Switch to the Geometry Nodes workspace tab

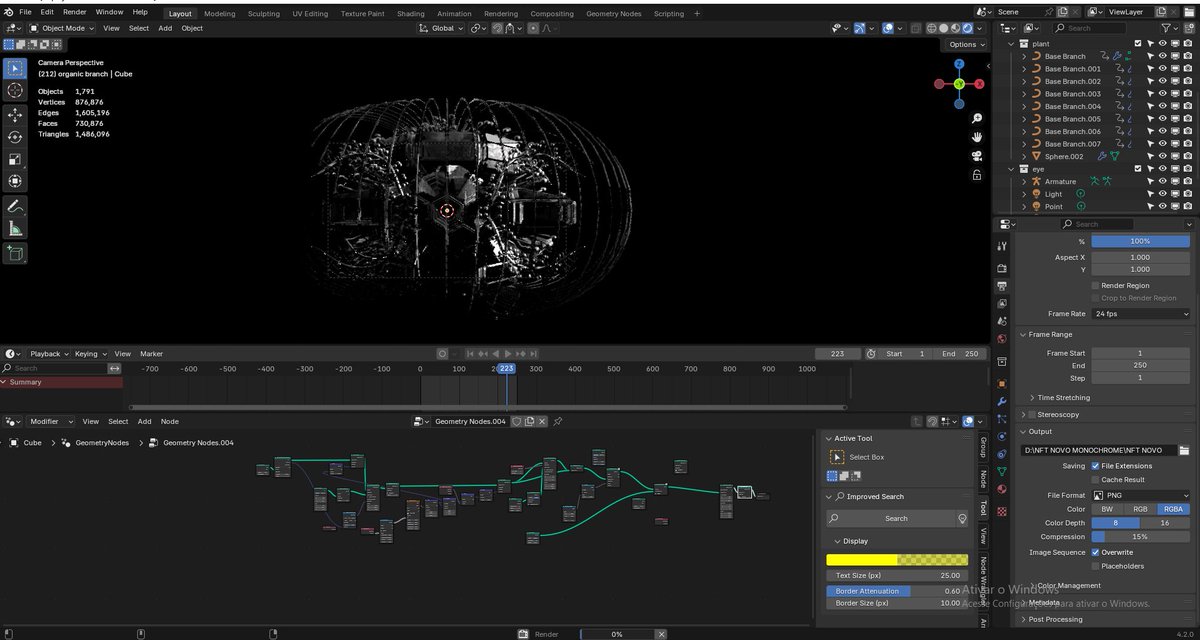[x=613, y=14]
